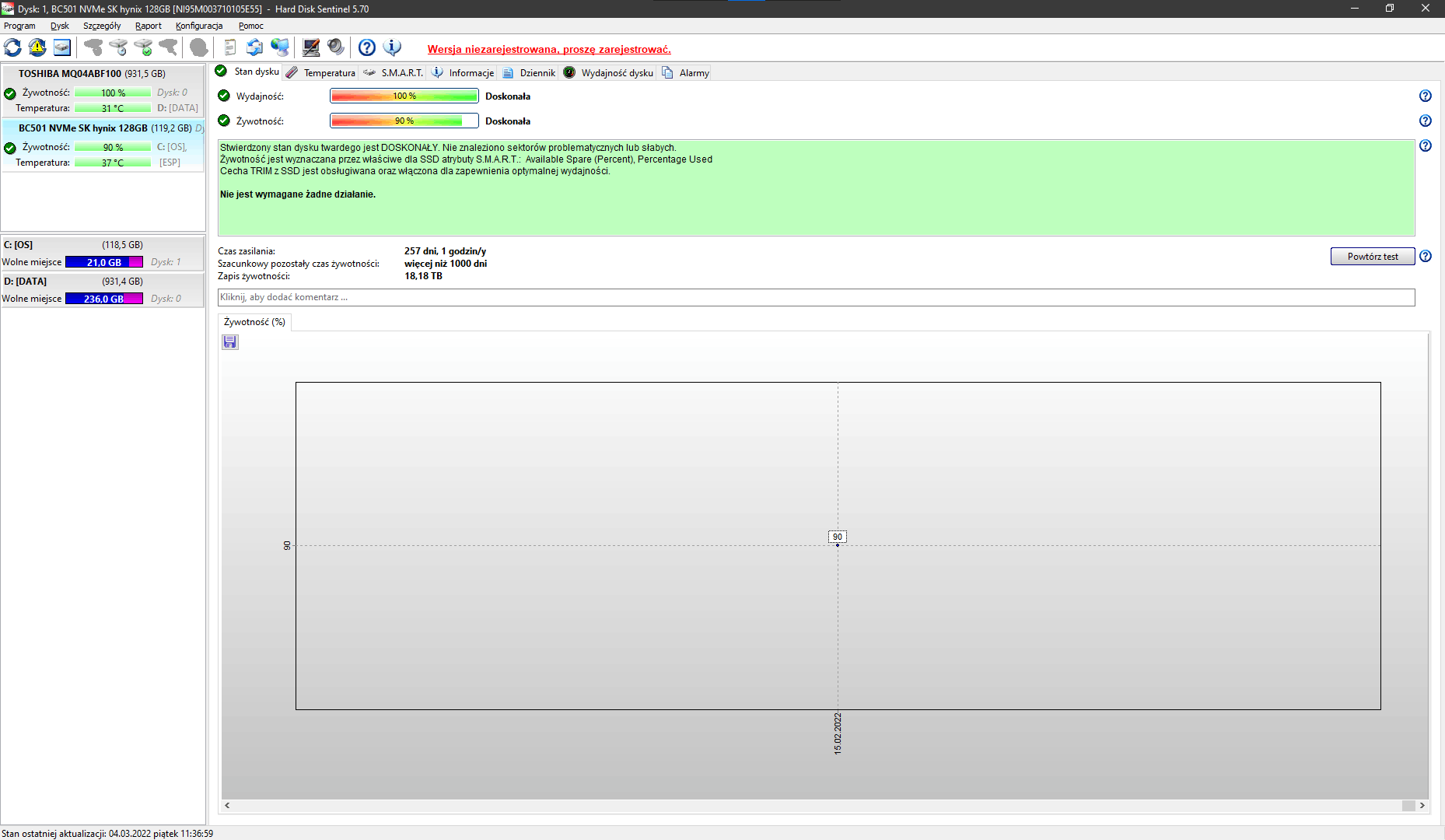Switch to the Temperatura tab

(320, 73)
